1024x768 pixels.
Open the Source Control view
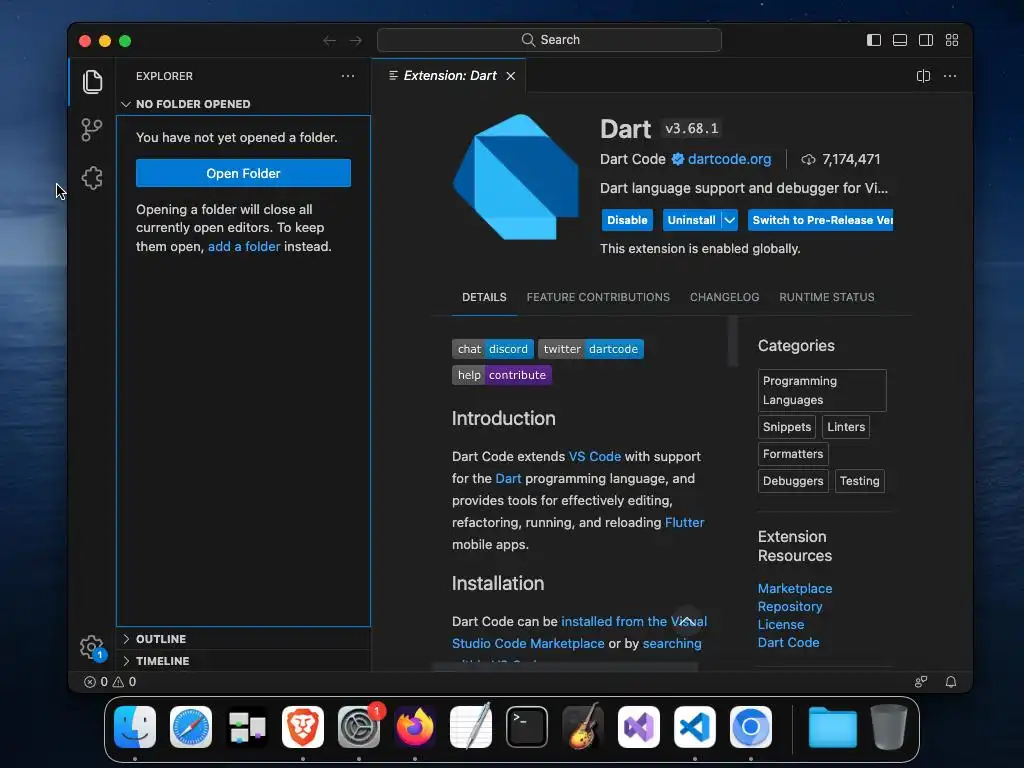(92, 129)
